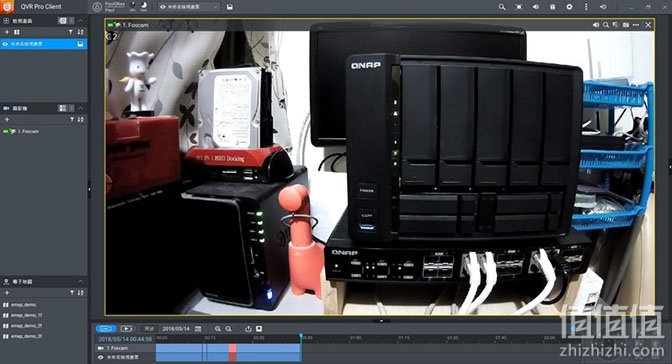
Task: Switch to playback mode toggle
Action: click(127, 329)
